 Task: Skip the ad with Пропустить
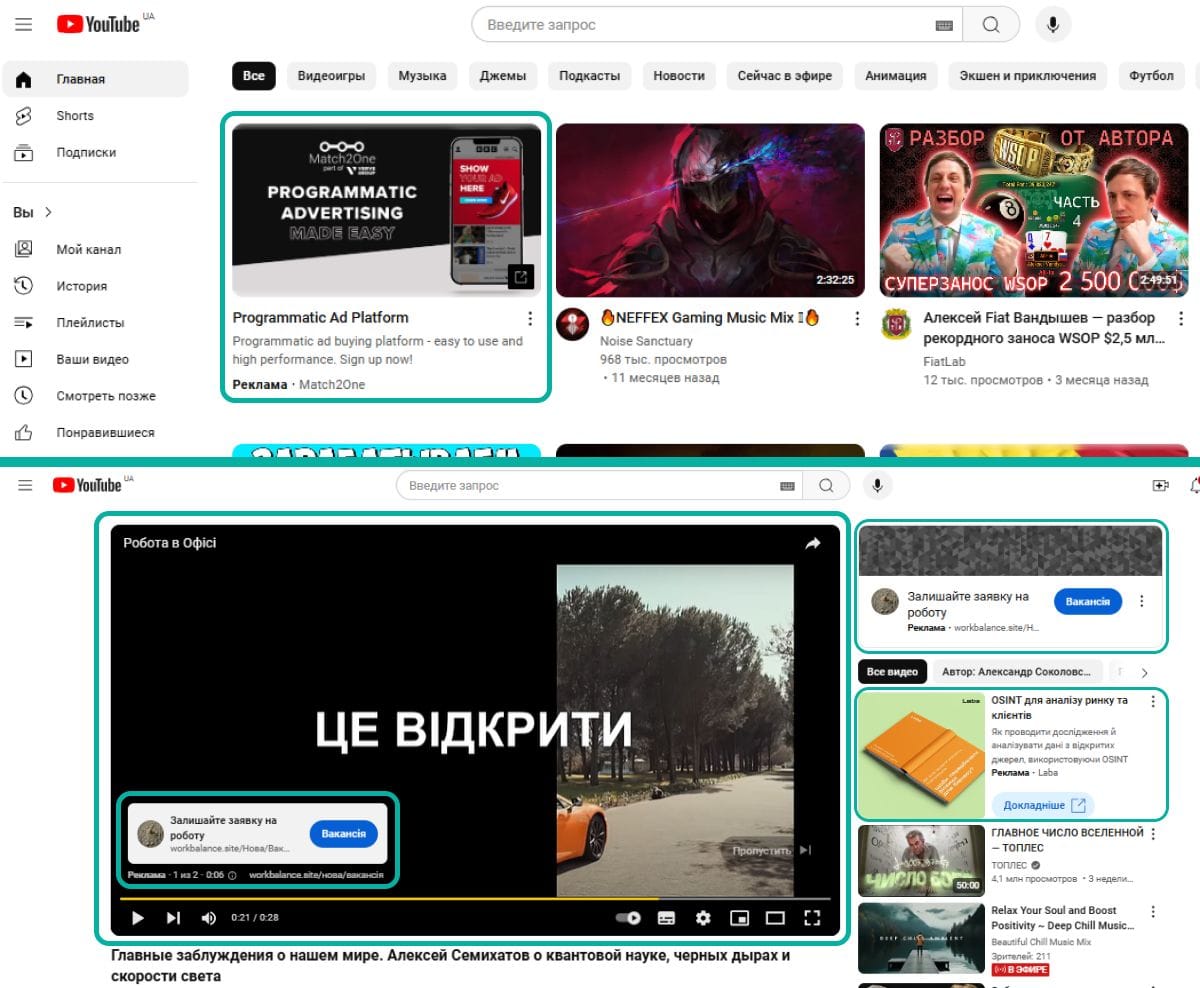771,850
